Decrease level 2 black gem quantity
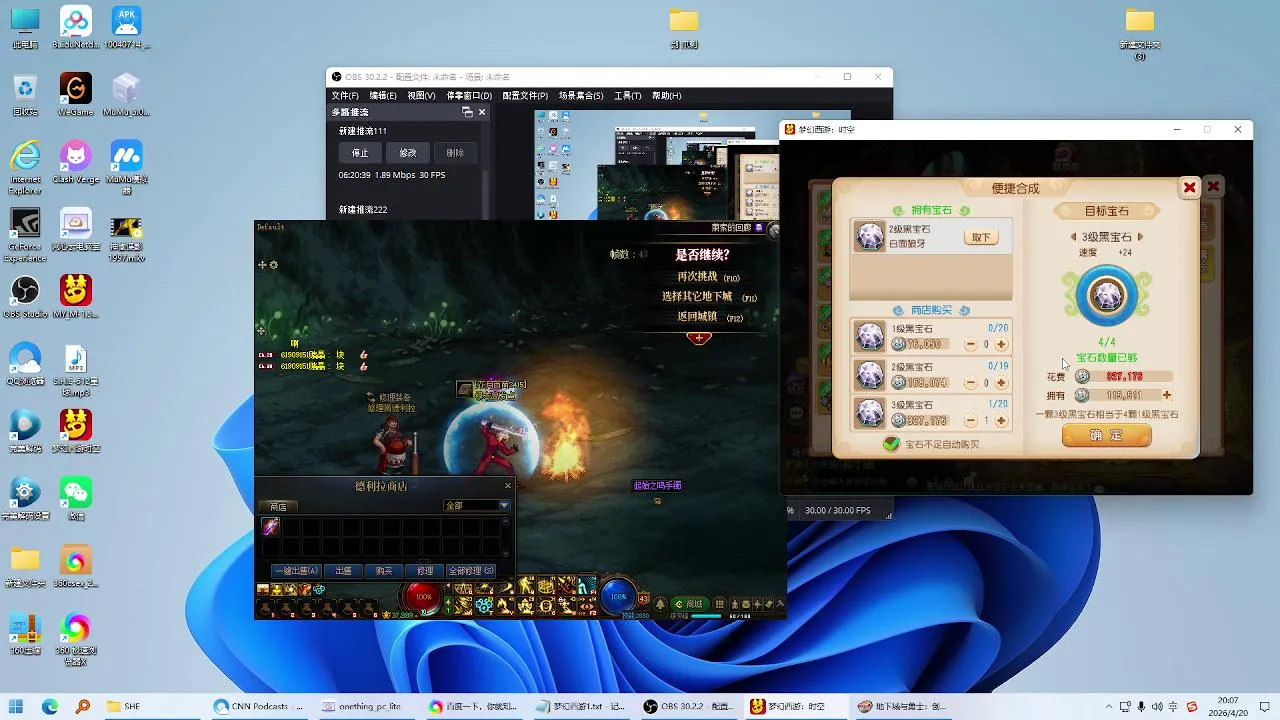The image size is (1280, 720). [970, 382]
